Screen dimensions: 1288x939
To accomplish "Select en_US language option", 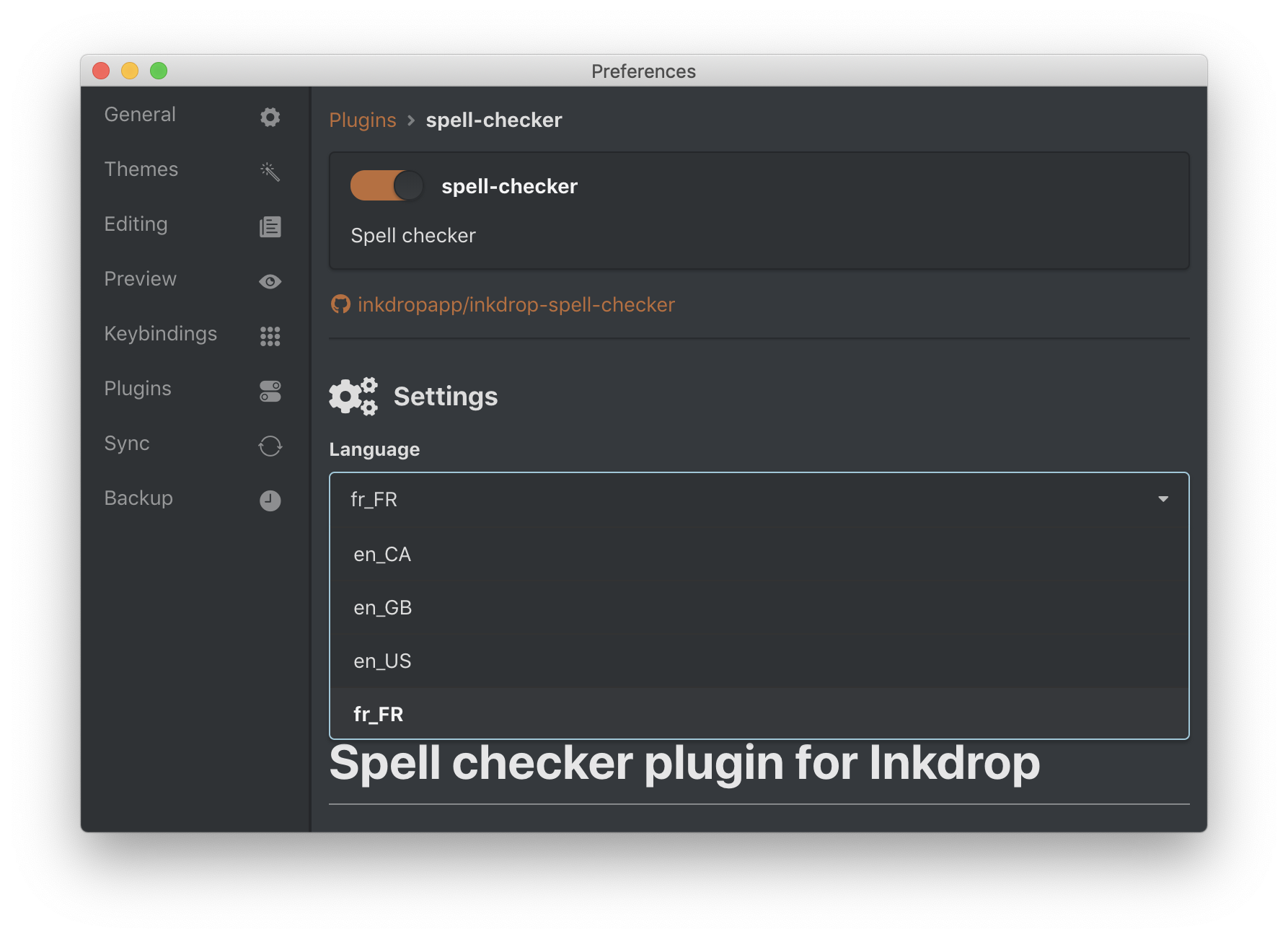I will click(759, 661).
